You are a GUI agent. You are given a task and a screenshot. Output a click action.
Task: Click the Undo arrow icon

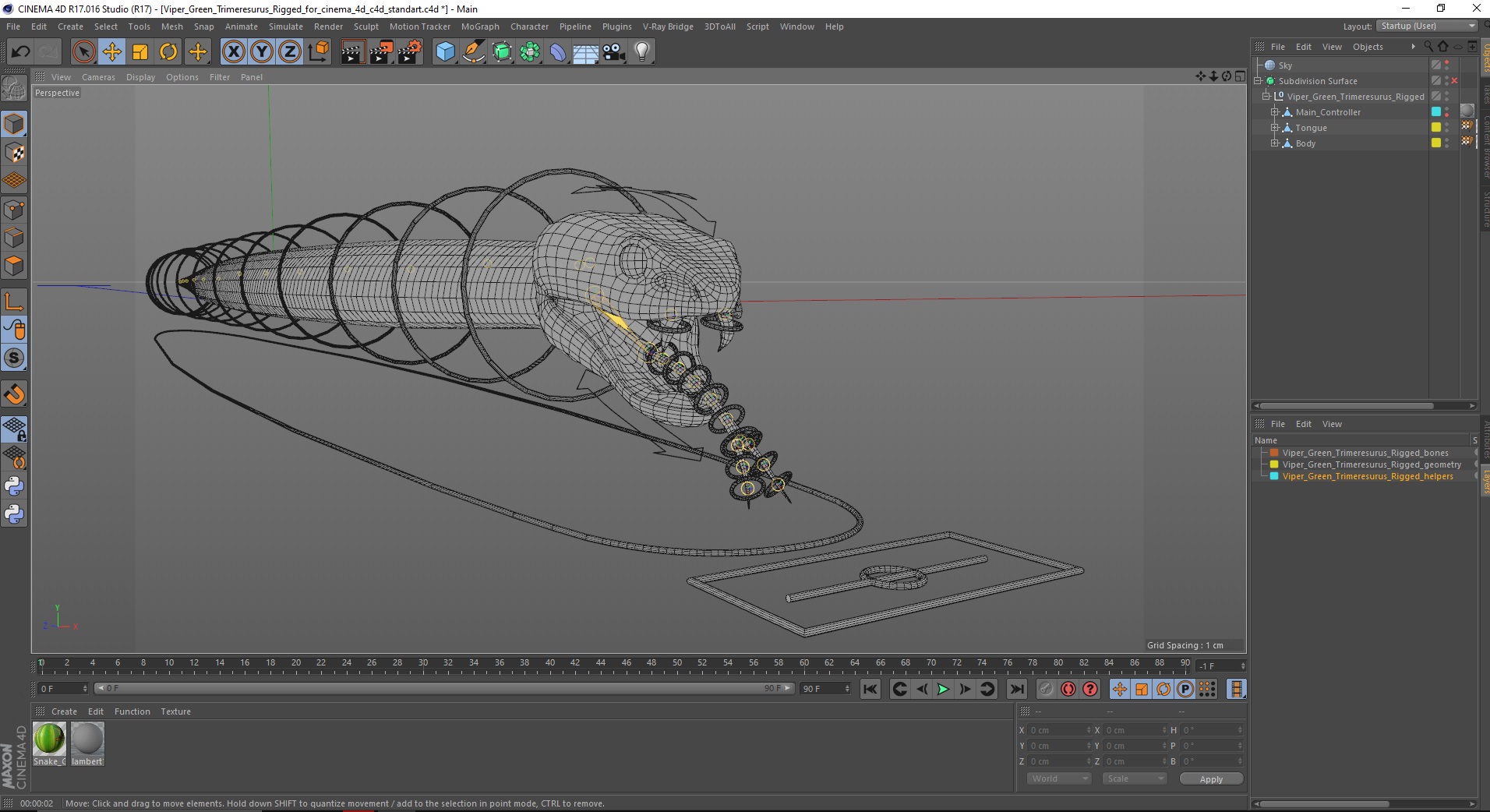tap(20, 52)
